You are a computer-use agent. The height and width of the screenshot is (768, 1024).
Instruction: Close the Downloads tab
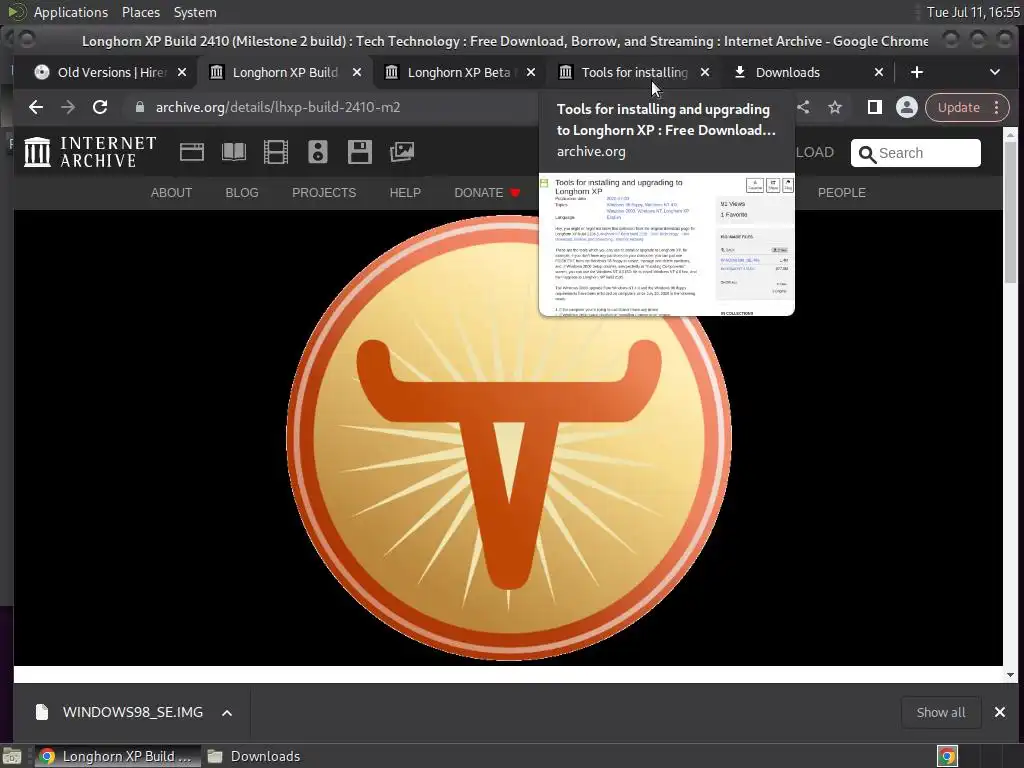879,72
